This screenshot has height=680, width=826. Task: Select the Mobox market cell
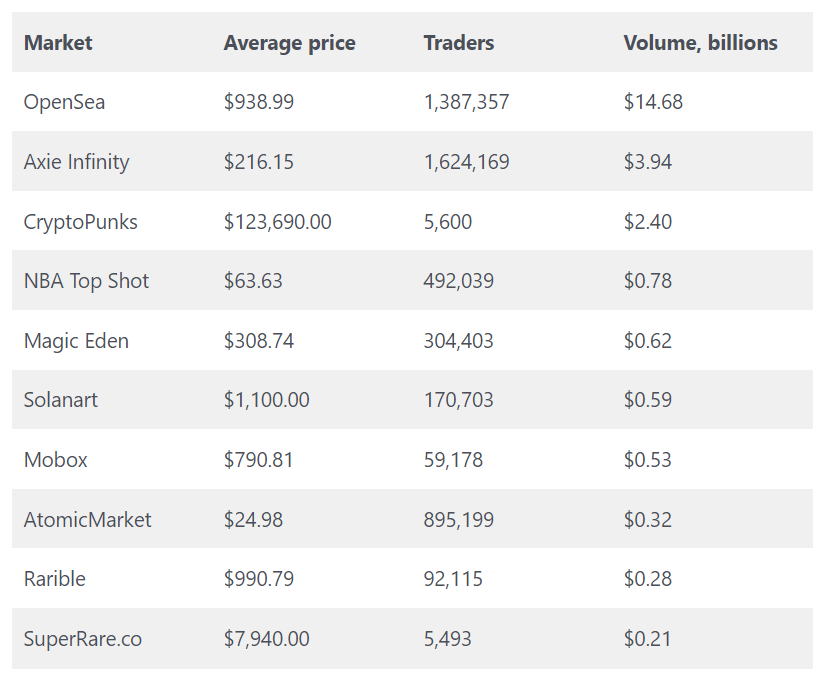pos(56,460)
